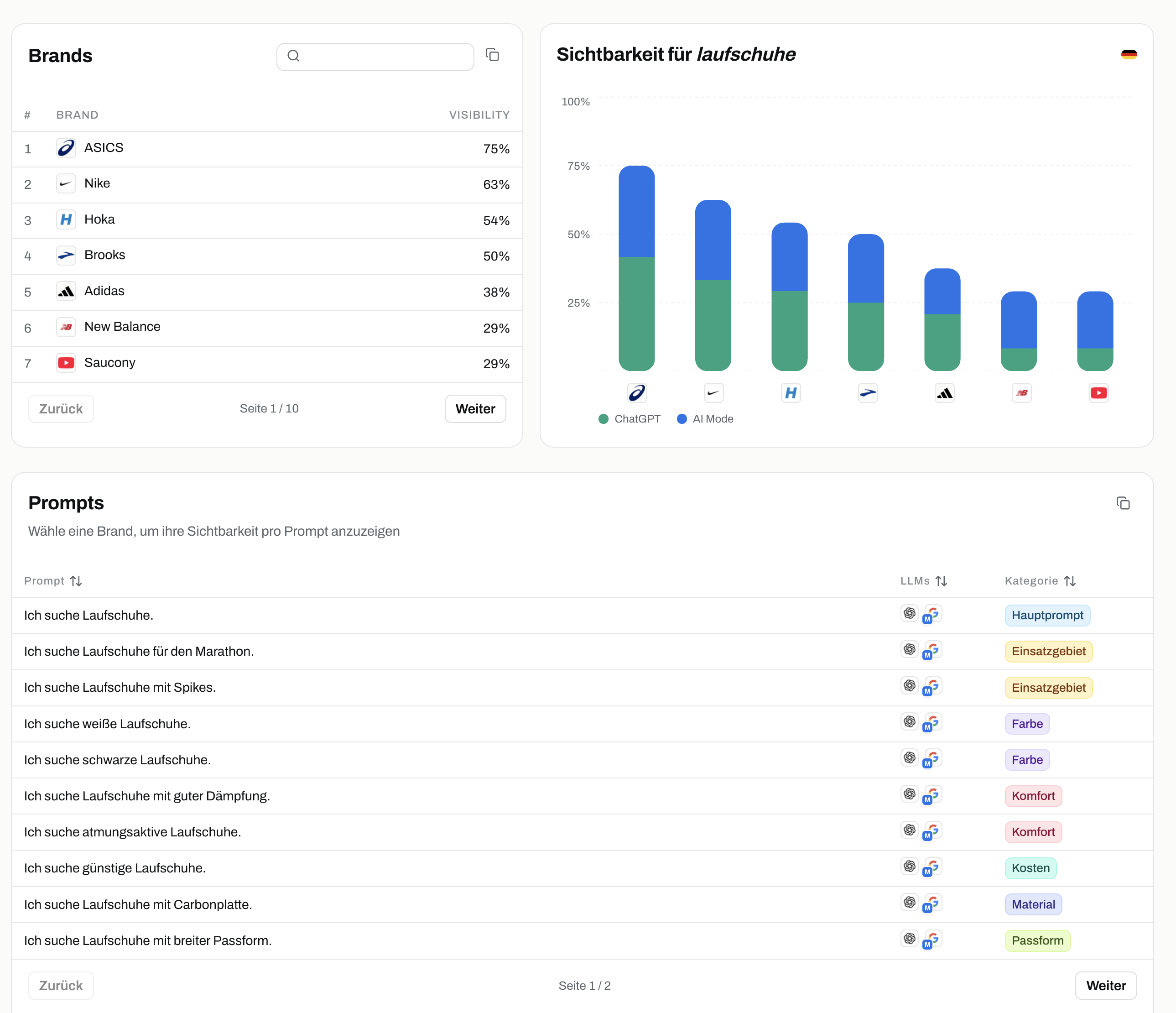Click Komfort tag in Dämpfung row
Image resolution: width=1176 pixels, height=1013 pixels.
click(1033, 796)
